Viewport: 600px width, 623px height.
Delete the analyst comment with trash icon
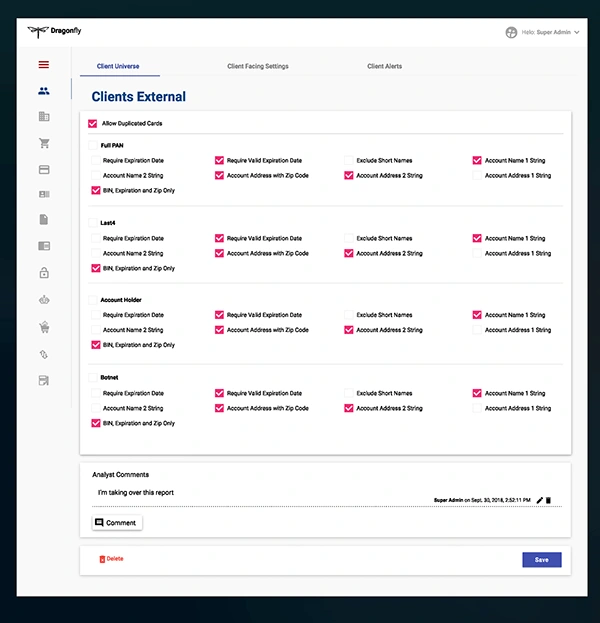[x=548, y=500]
